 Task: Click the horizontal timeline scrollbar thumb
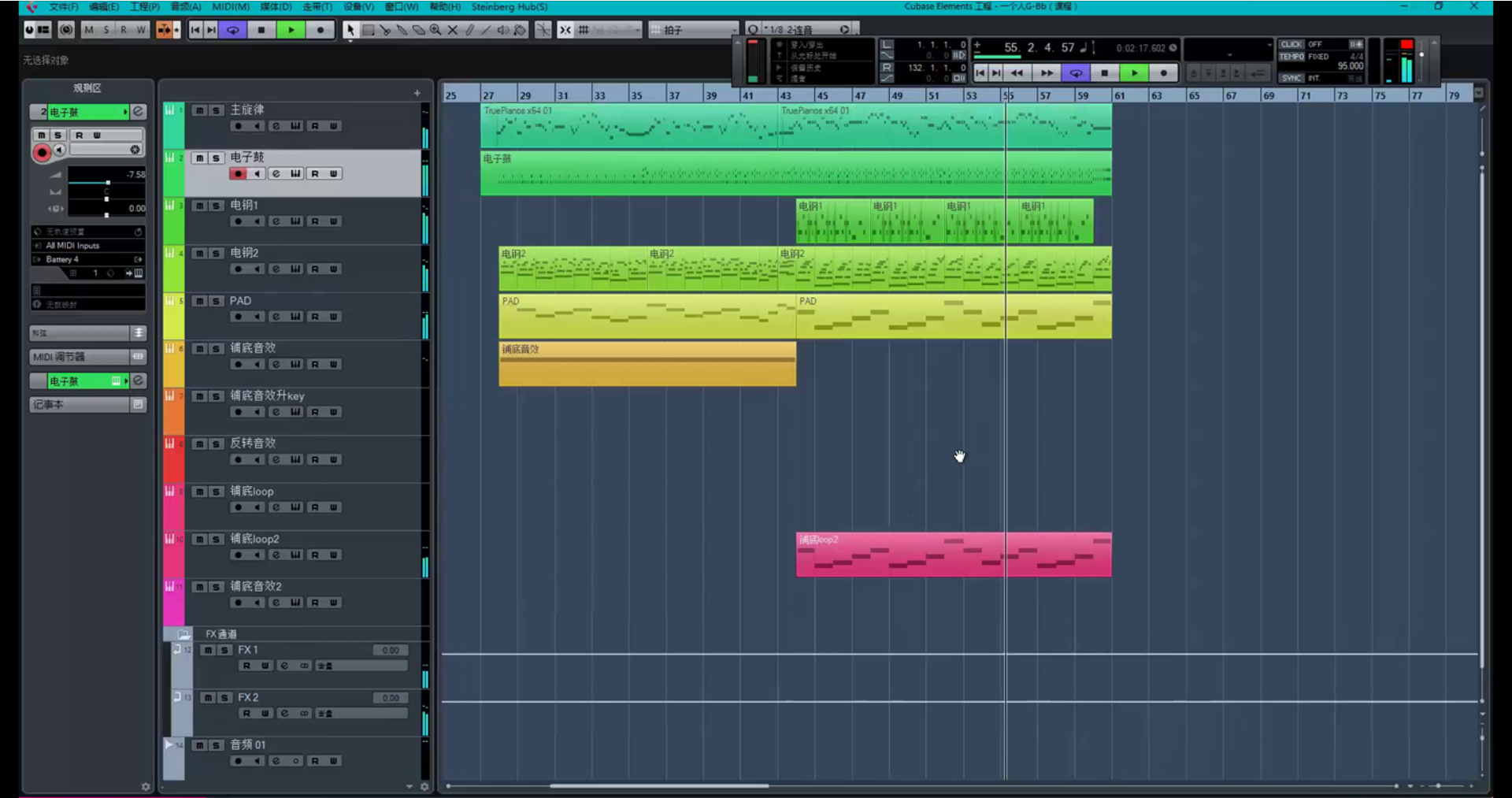click(x=659, y=786)
